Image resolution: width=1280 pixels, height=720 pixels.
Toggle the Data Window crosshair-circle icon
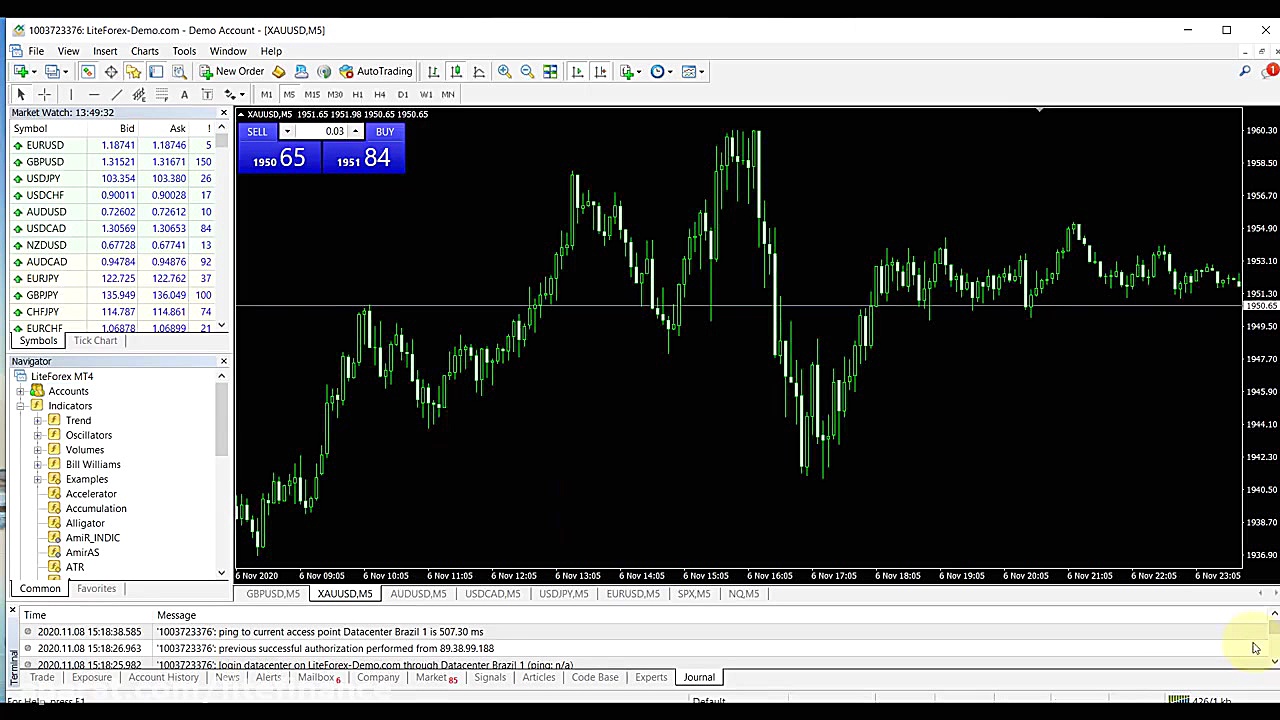(111, 71)
